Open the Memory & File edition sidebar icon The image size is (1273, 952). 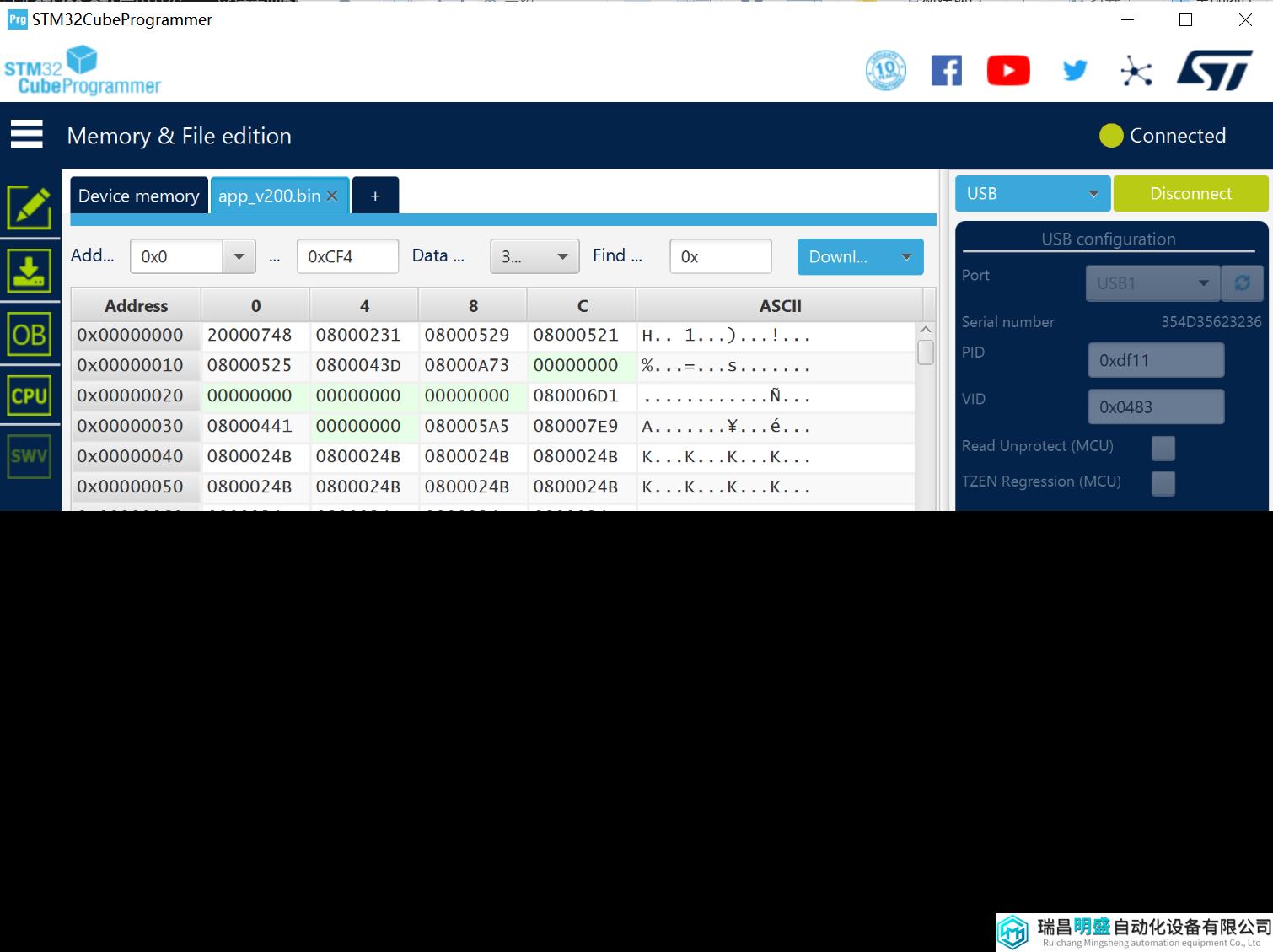(30, 207)
